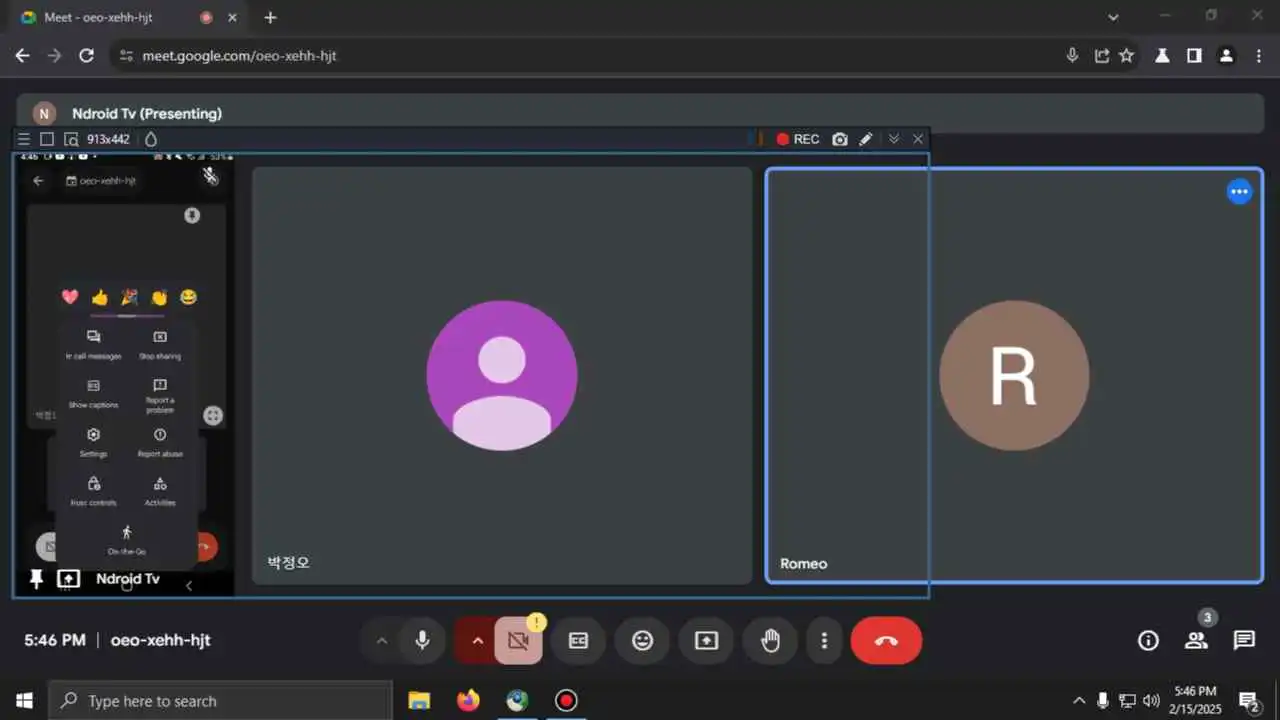Viewport: 1280px width, 720px height.
Task: Leave the call with red hang-up button
Action: [x=886, y=641]
